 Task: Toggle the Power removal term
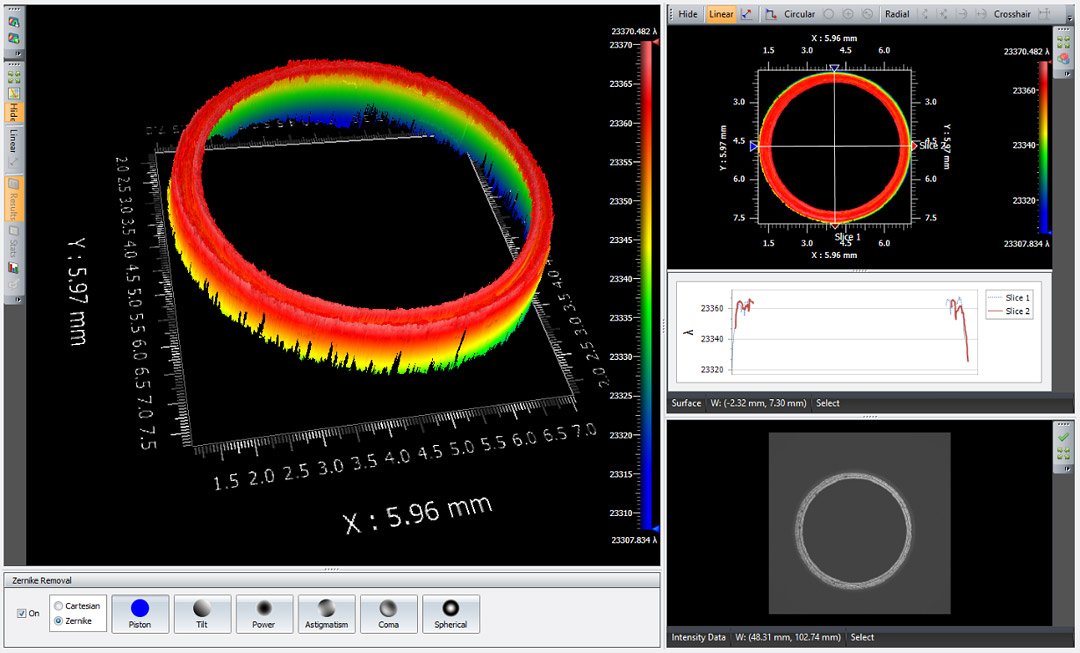pos(264,613)
